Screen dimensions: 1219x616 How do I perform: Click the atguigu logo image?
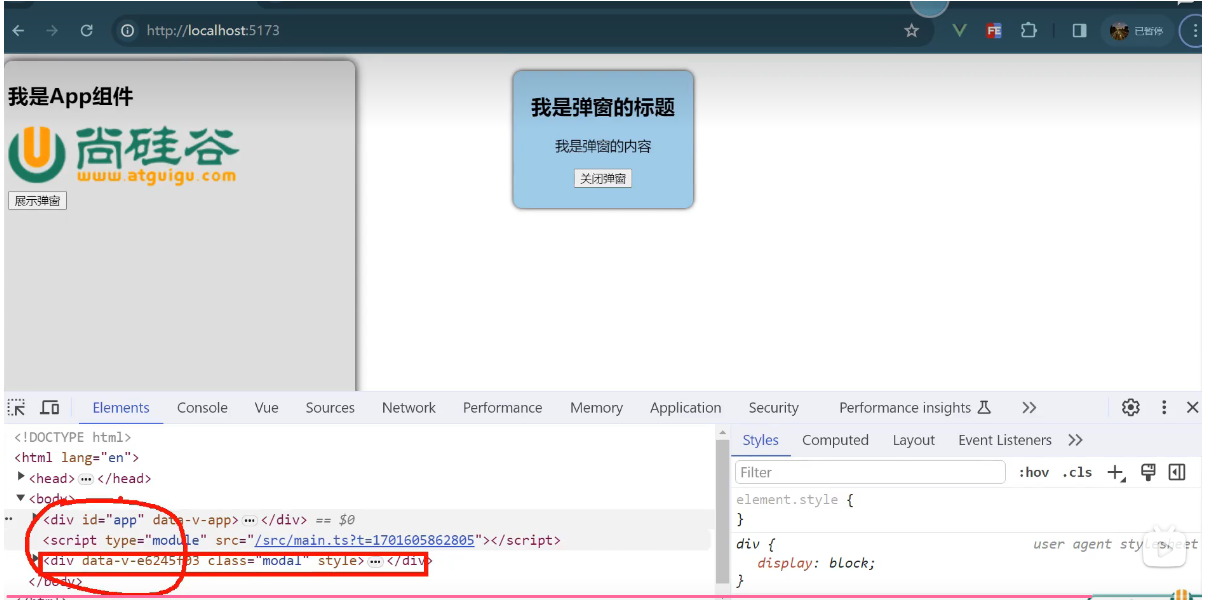click(x=124, y=155)
